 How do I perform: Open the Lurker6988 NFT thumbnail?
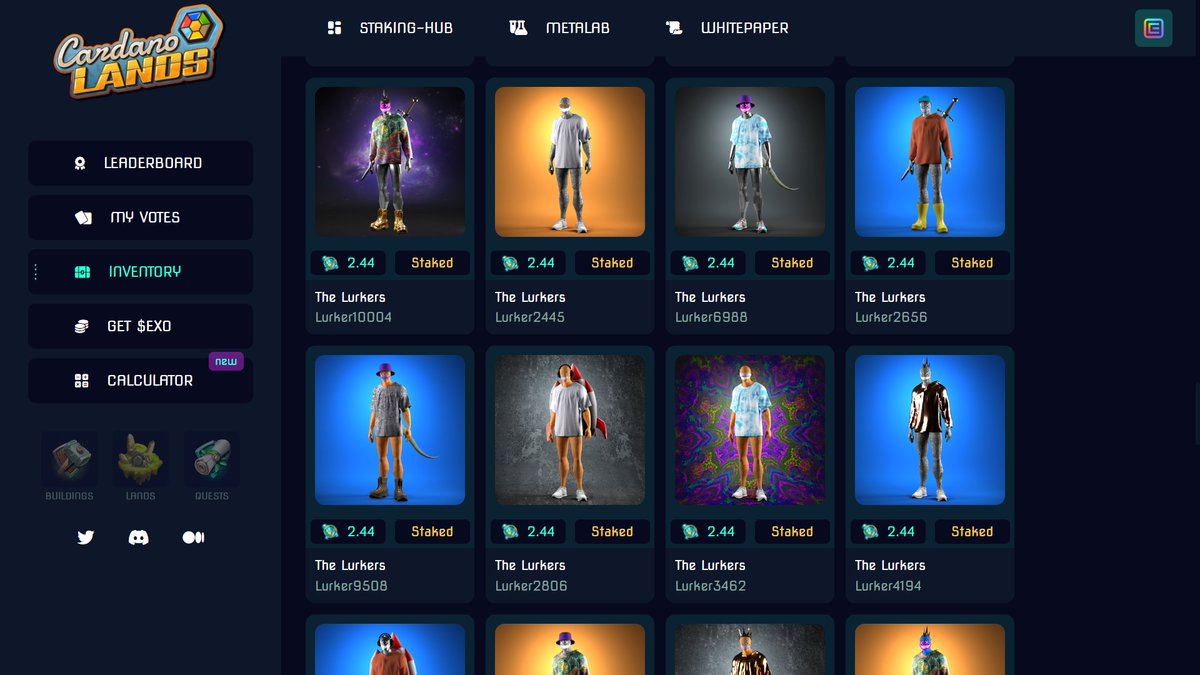tap(750, 162)
